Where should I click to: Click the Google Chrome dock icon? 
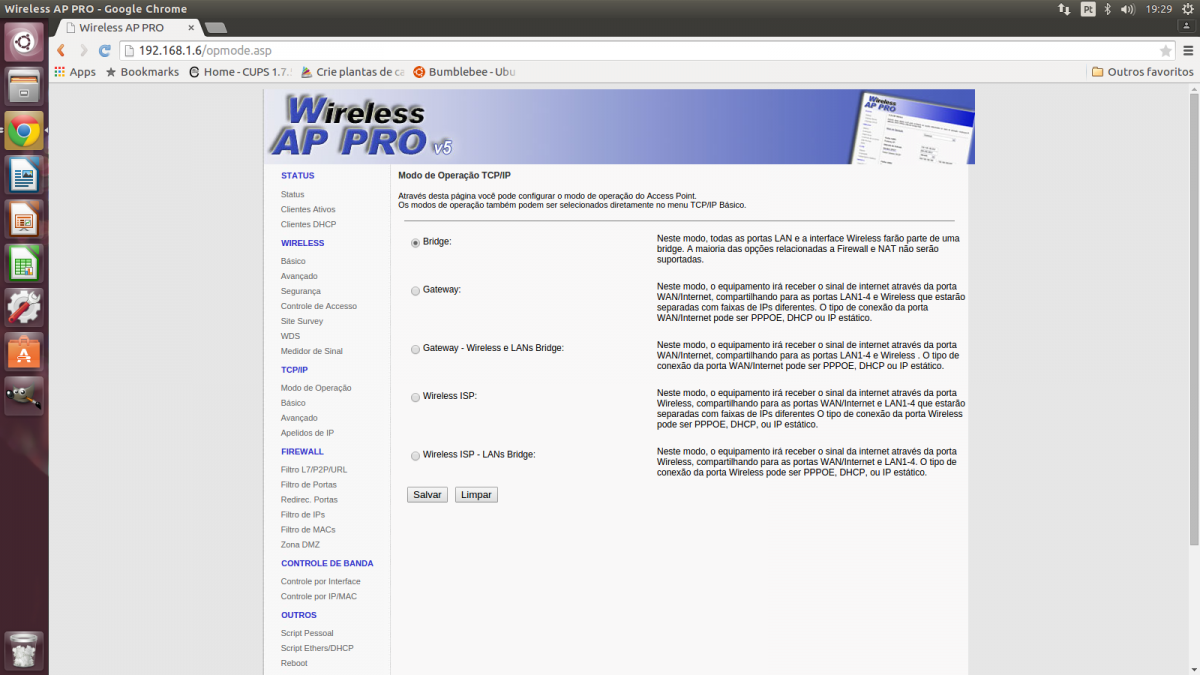pyautogui.click(x=24, y=130)
